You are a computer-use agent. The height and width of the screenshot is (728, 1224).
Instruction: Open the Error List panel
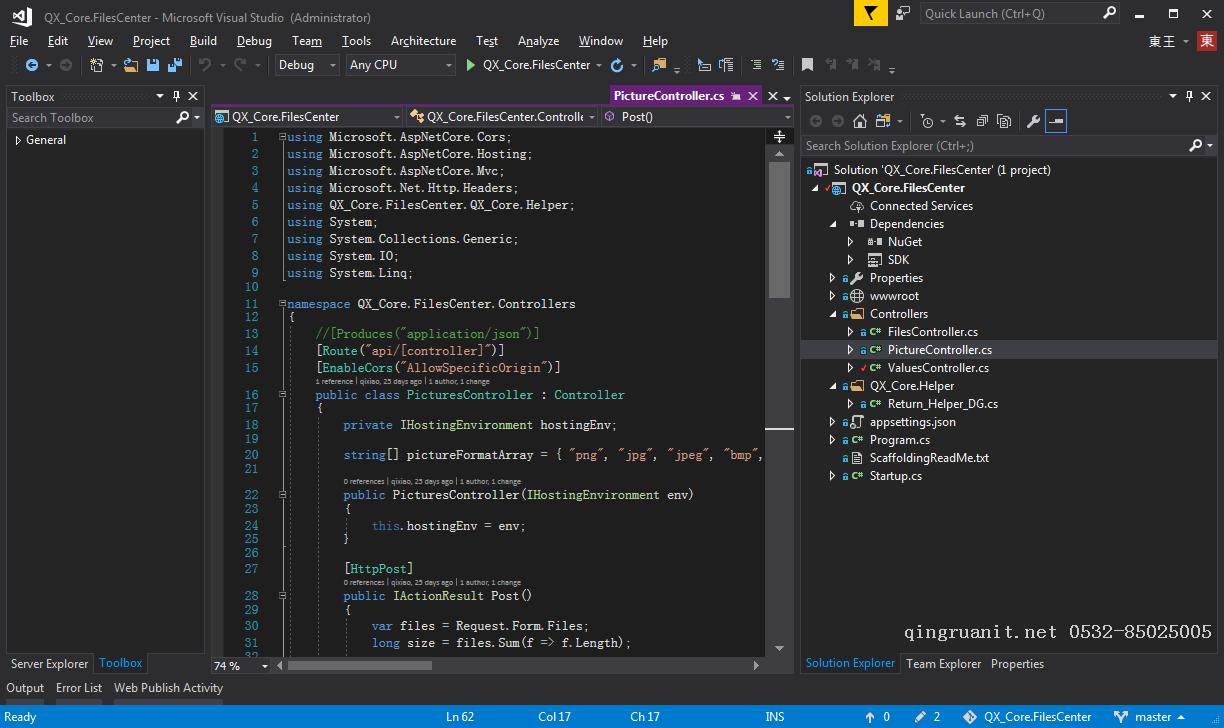click(79, 687)
